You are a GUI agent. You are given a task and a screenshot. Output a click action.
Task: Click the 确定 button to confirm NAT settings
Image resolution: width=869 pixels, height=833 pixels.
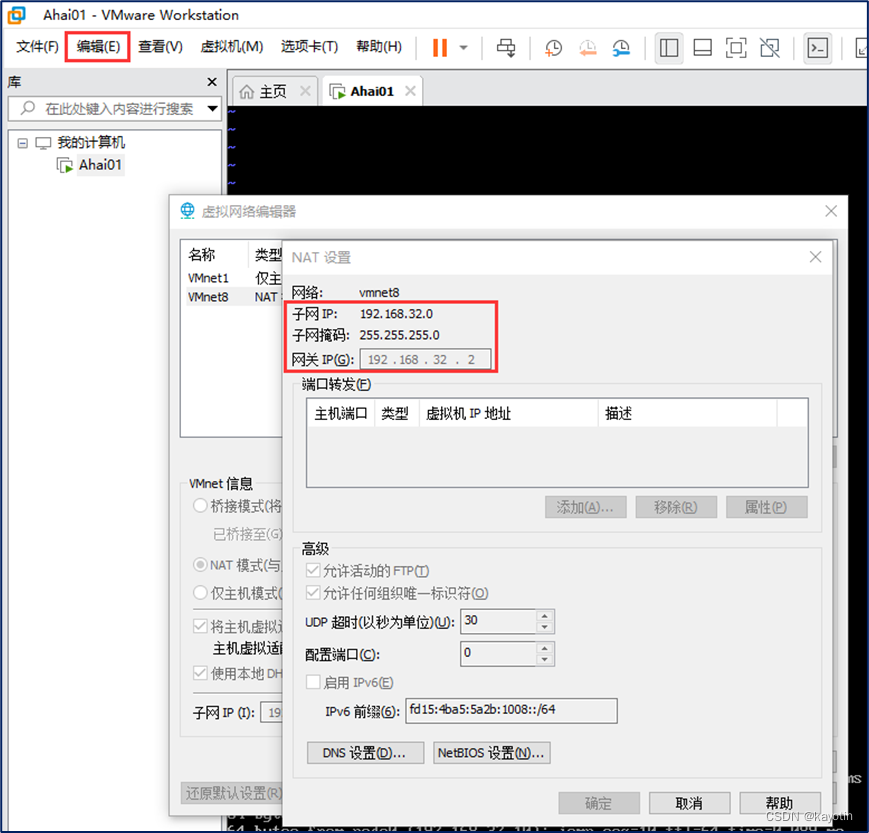(x=598, y=802)
